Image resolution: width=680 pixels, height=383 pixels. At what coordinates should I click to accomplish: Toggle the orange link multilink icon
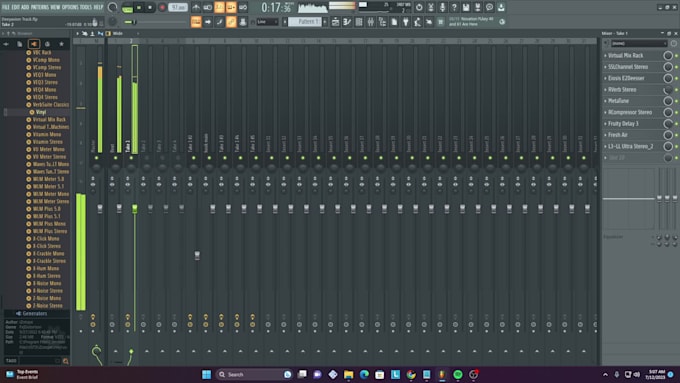point(231,22)
